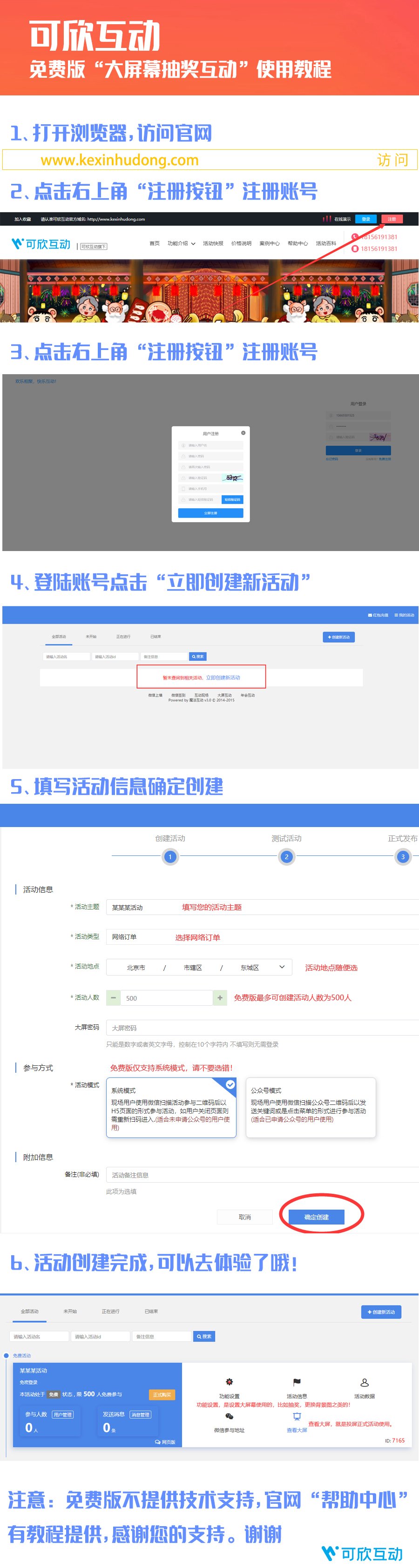Click the 可欣互动 logo in the website header

click(x=41, y=244)
